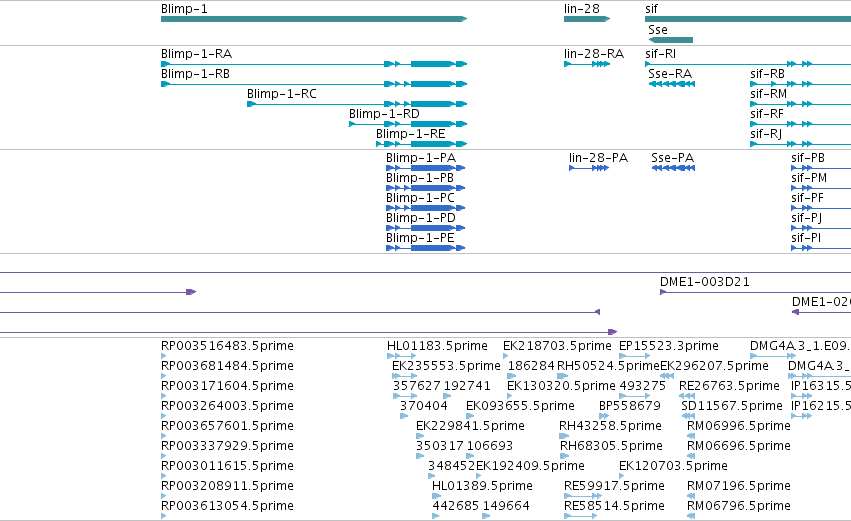Open EST RP003613054.5prime
The height and width of the screenshot is (521, 851).
(x=227, y=506)
